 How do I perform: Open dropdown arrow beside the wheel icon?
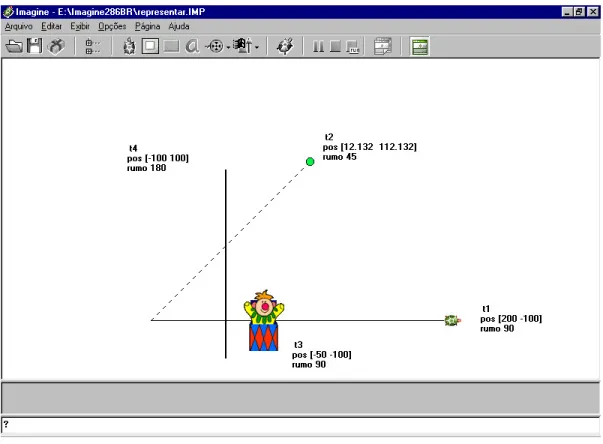coord(228,47)
